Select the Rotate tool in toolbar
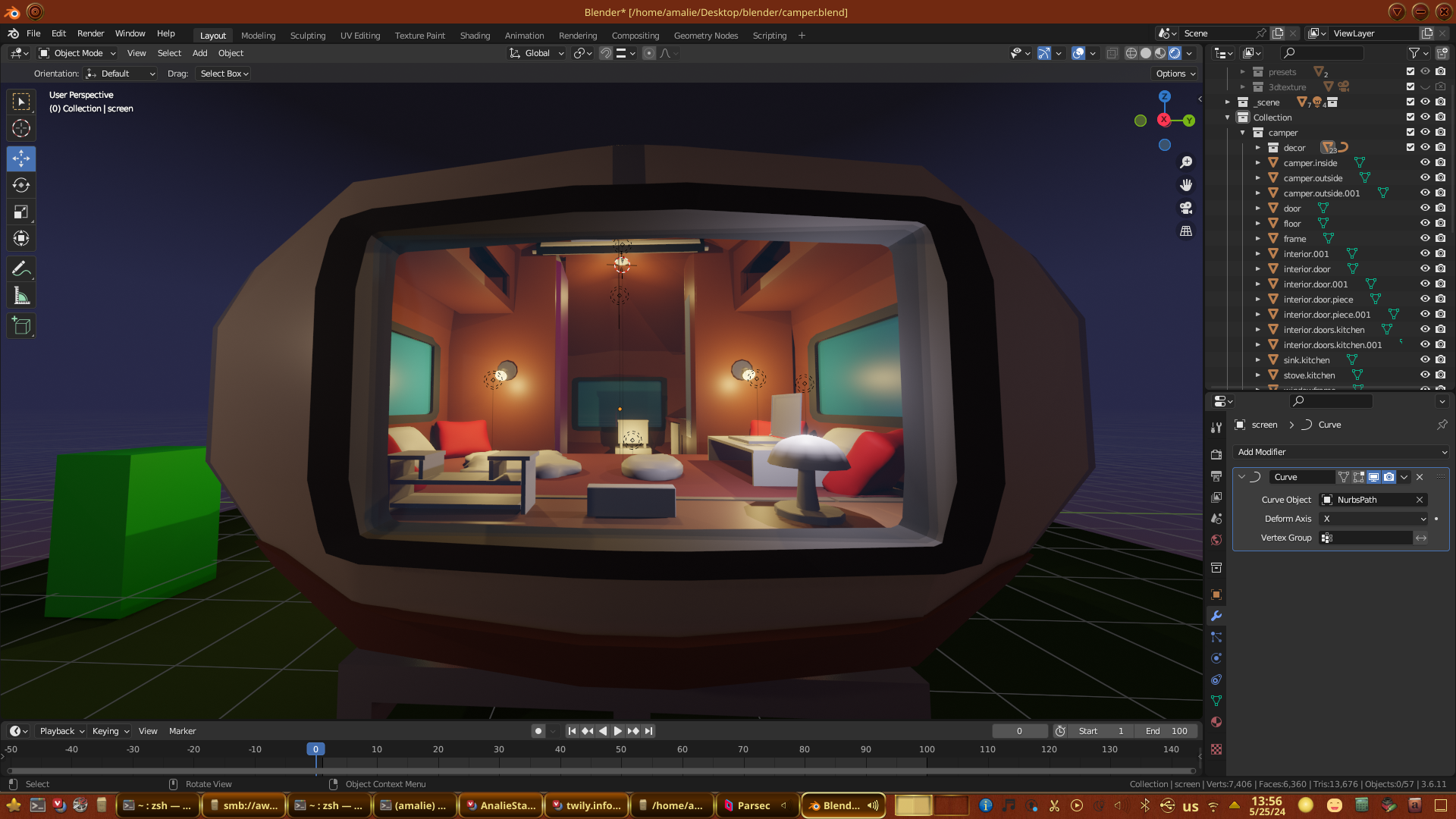This screenshot has width=1456, height=819. click(21, 186)
